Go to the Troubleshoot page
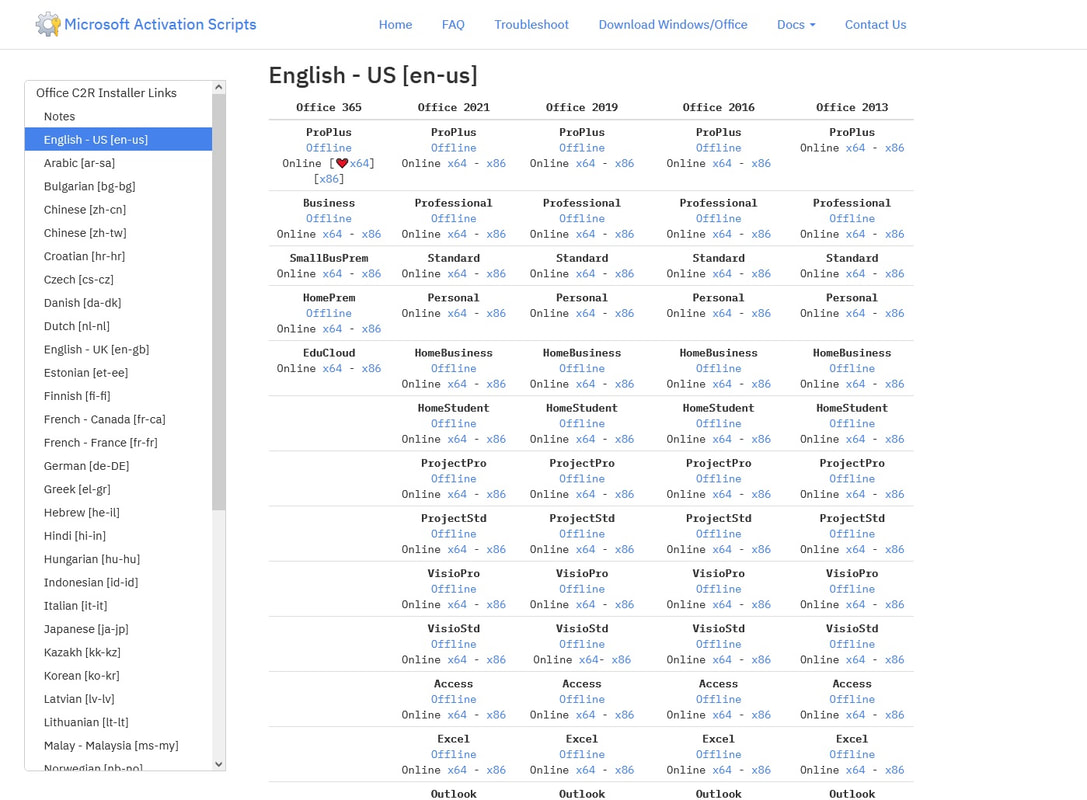The image size is (1087, 800). coord(531,24)
